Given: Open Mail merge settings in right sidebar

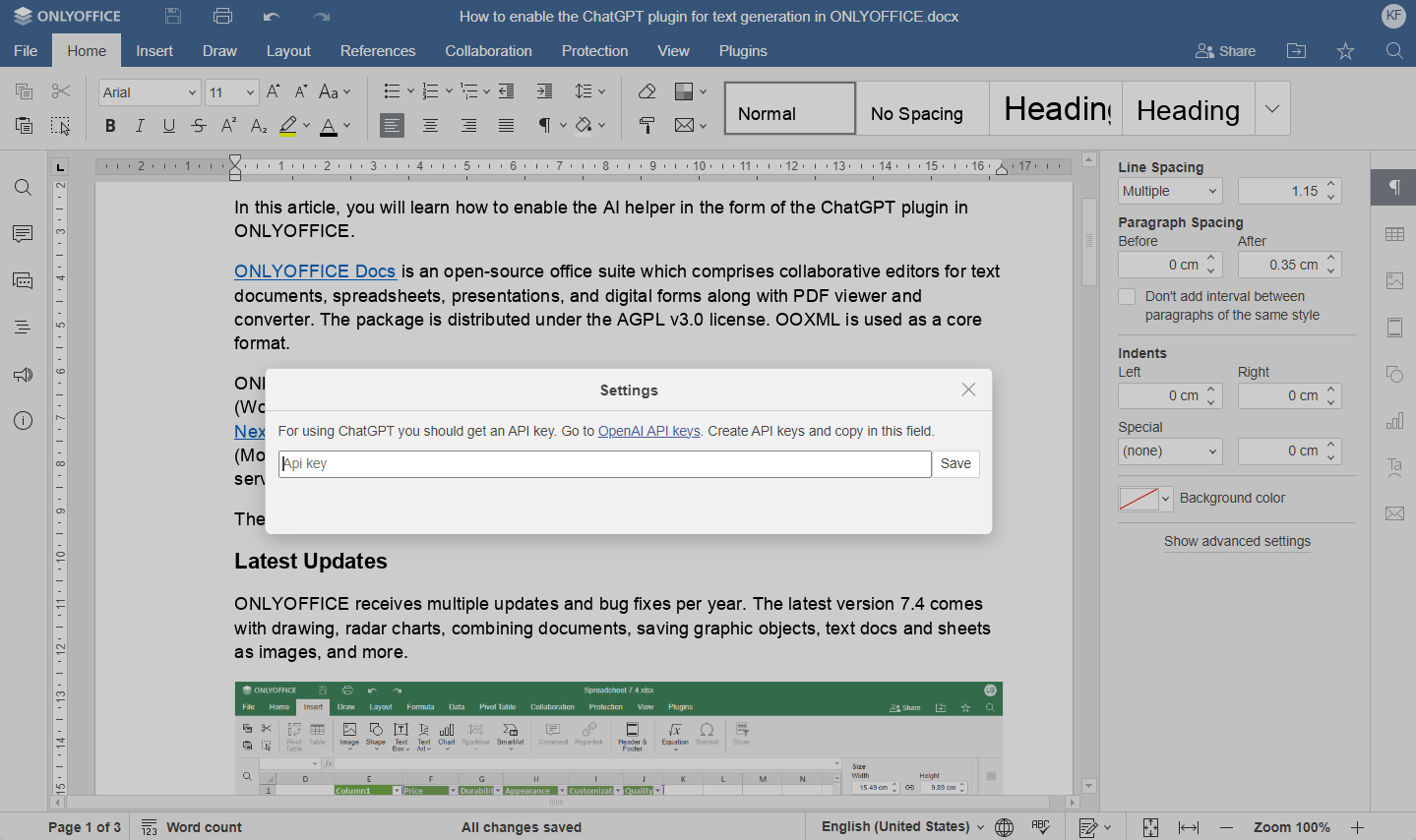Looking at the screenshot, I should pos(1394,513).
